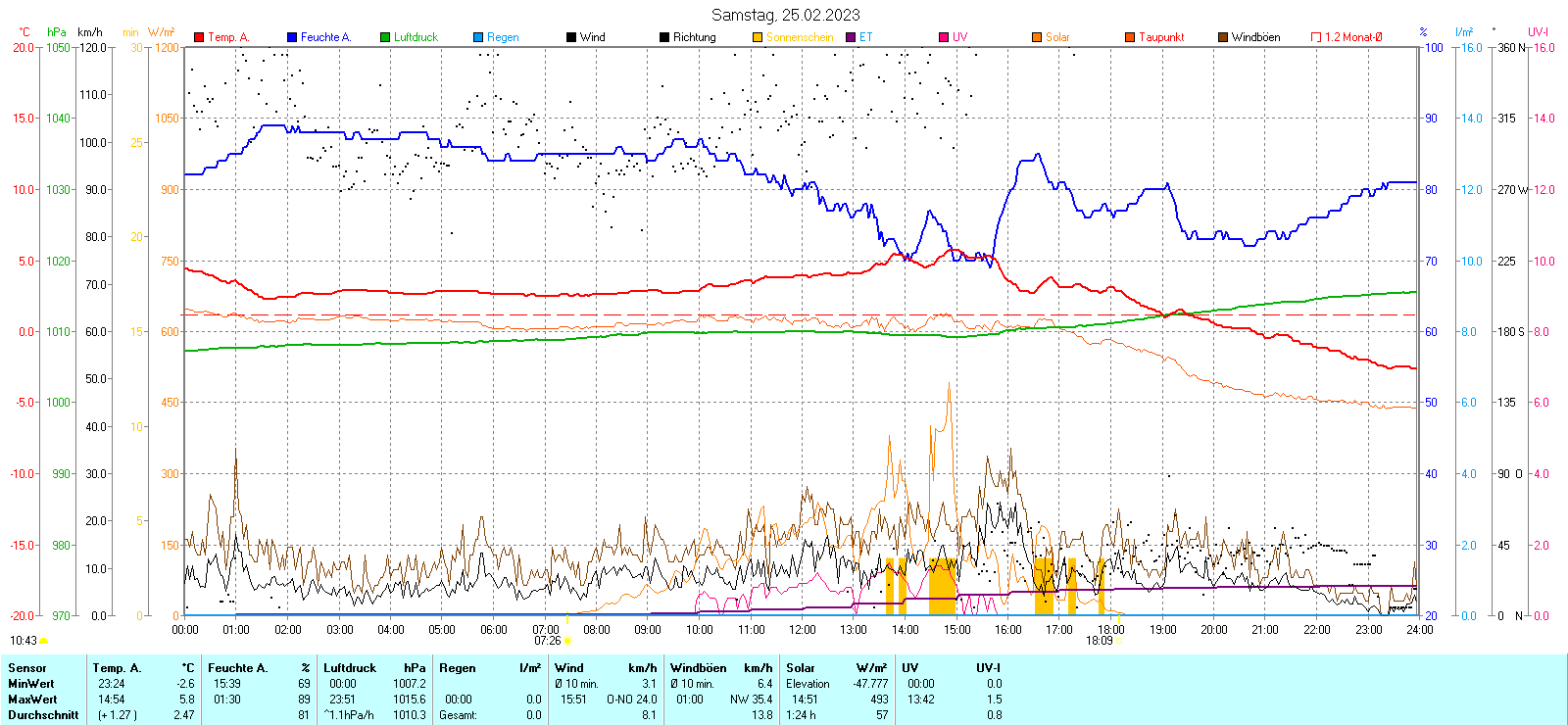Click the red Temp. A. legend square
Image resolution: width=1568 pixels, height=725 pixels.
(x=199, y=37)
